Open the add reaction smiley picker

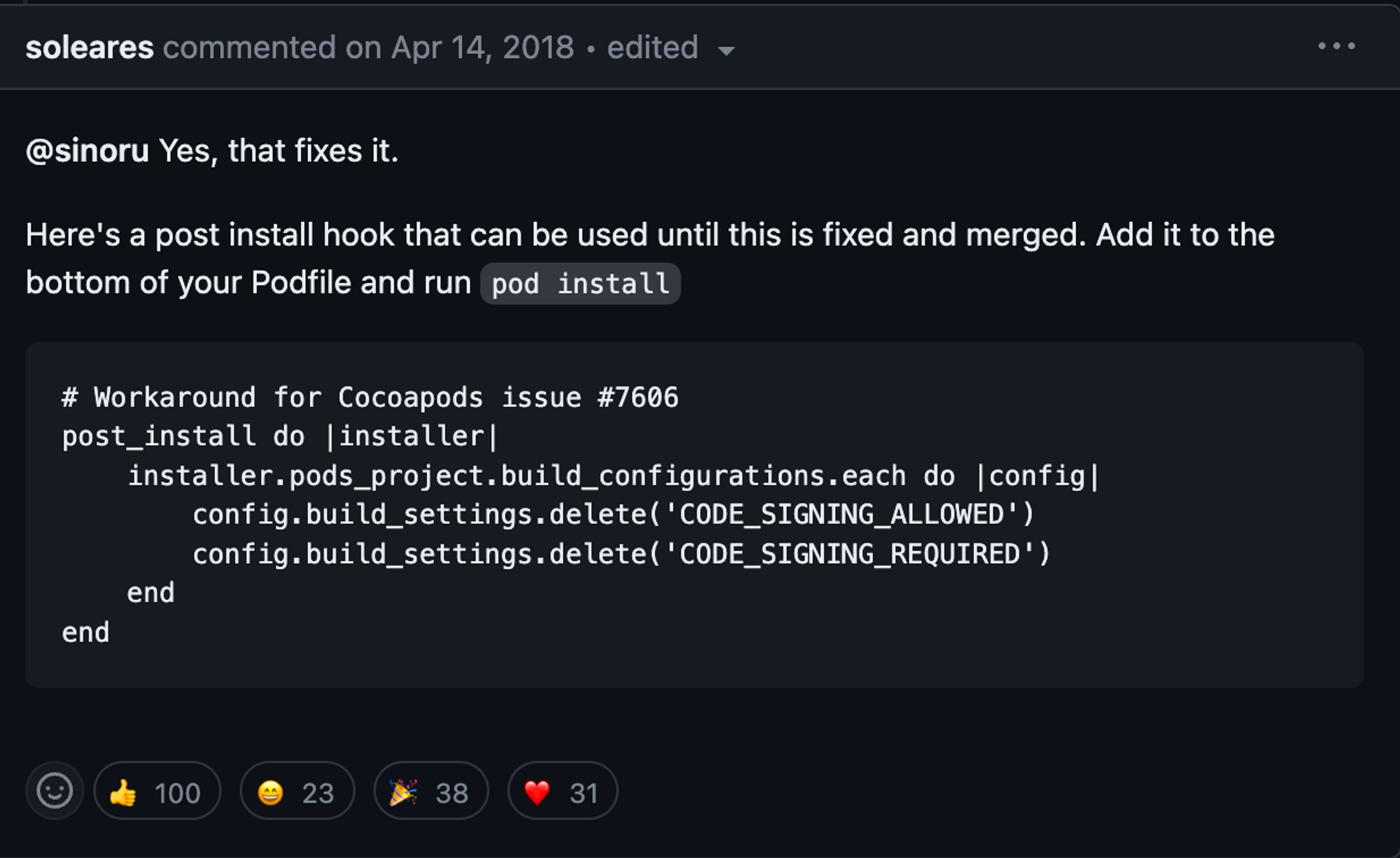click(x=55, y=791)
